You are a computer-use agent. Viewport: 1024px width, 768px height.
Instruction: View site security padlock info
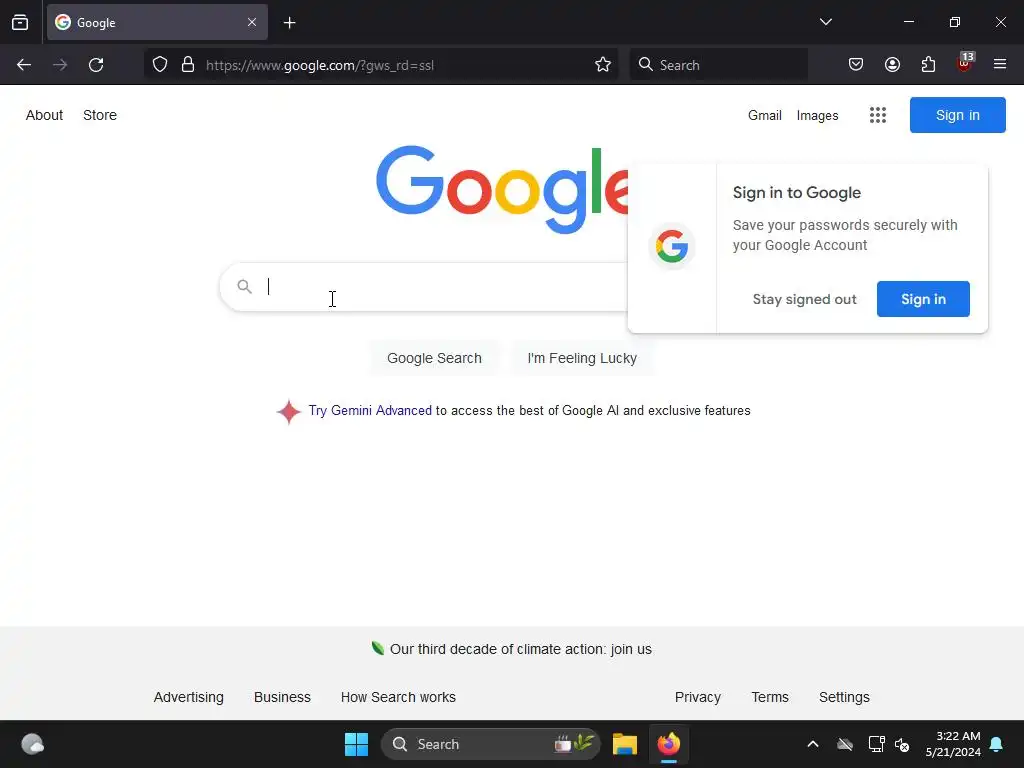[x=188, y=65]
